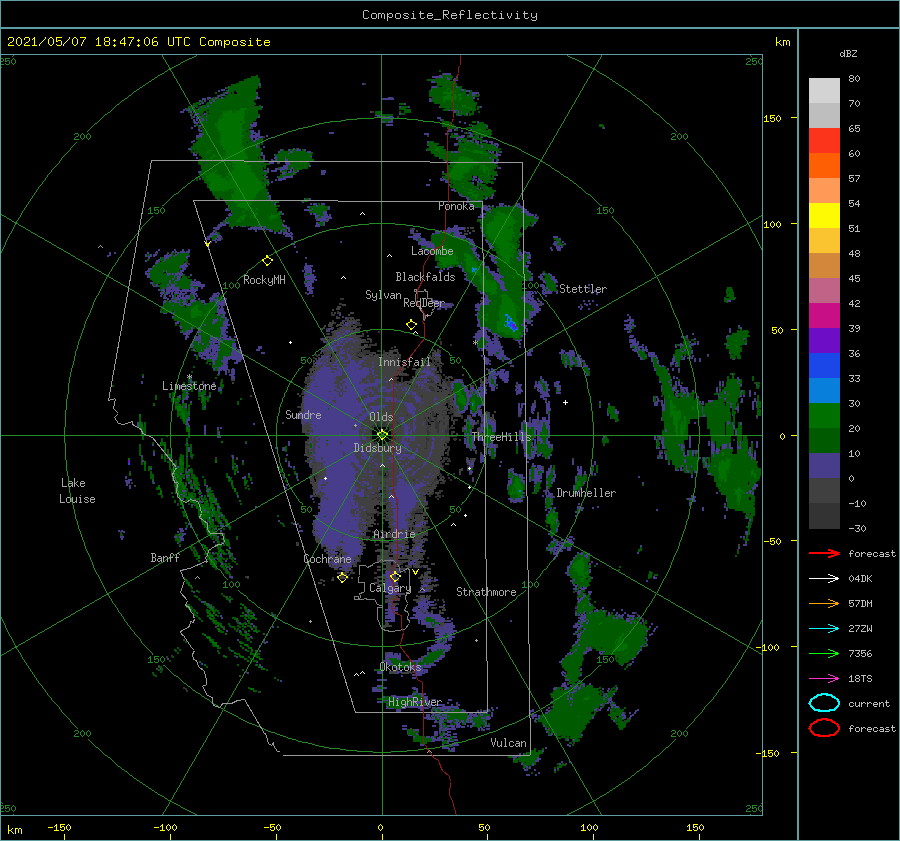This screenshot has height=841, width=900.
Task: Click the orange swatch between 60 and 57 dBZ
Action: tap(824, 166)
